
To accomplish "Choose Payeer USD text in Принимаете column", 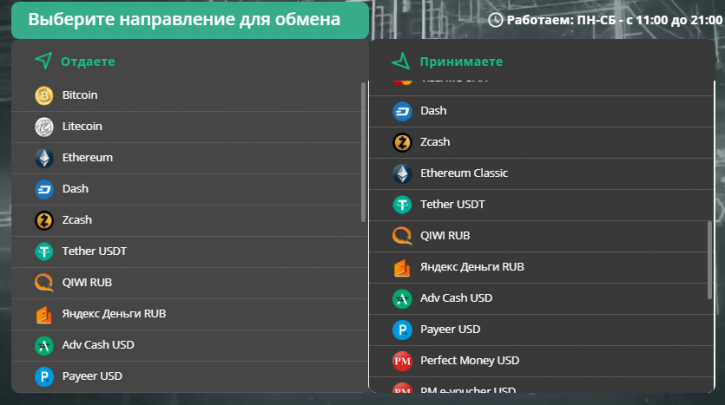I will 450,329.
